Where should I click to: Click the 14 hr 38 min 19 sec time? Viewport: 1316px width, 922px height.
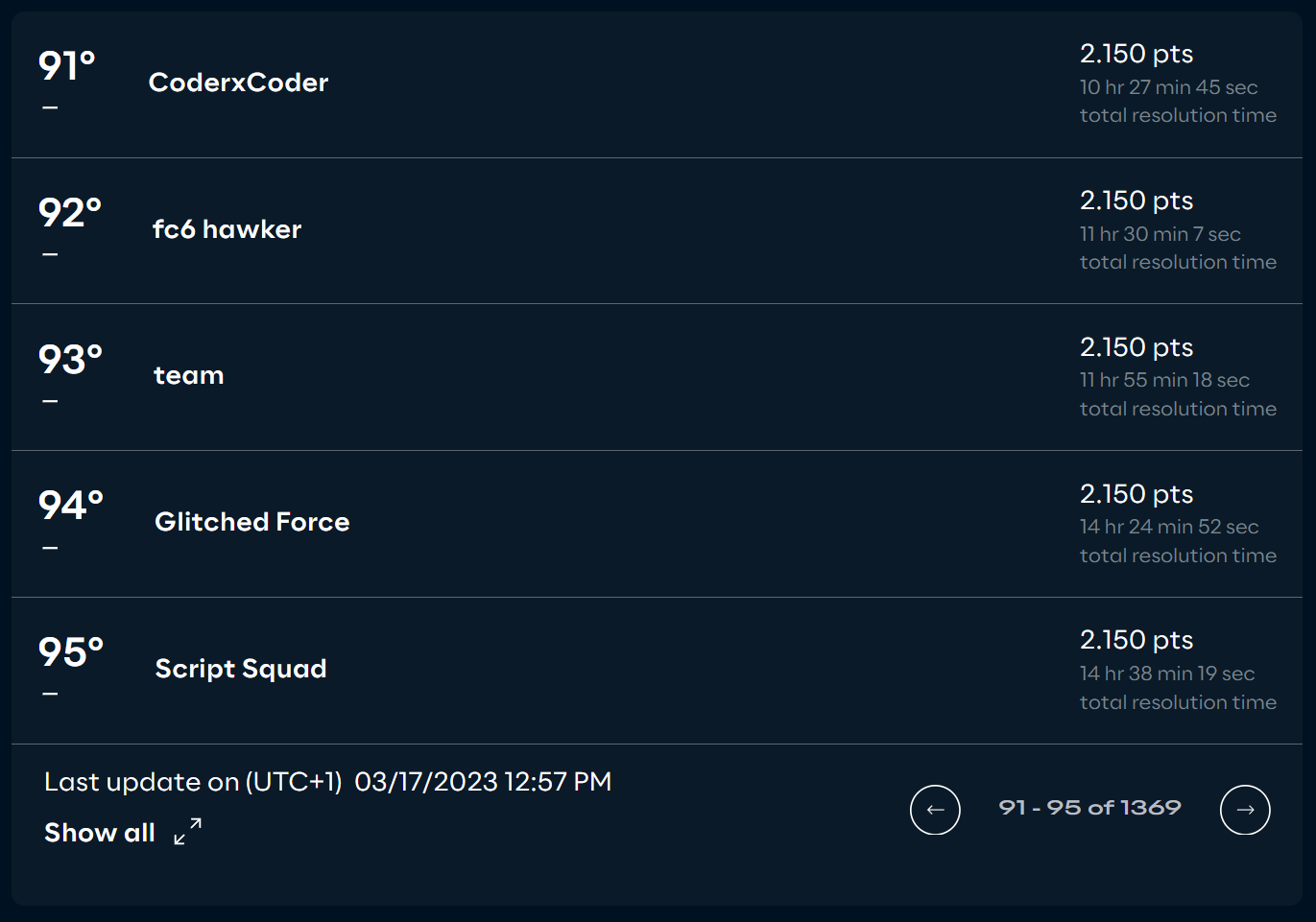coord(1167,674)
